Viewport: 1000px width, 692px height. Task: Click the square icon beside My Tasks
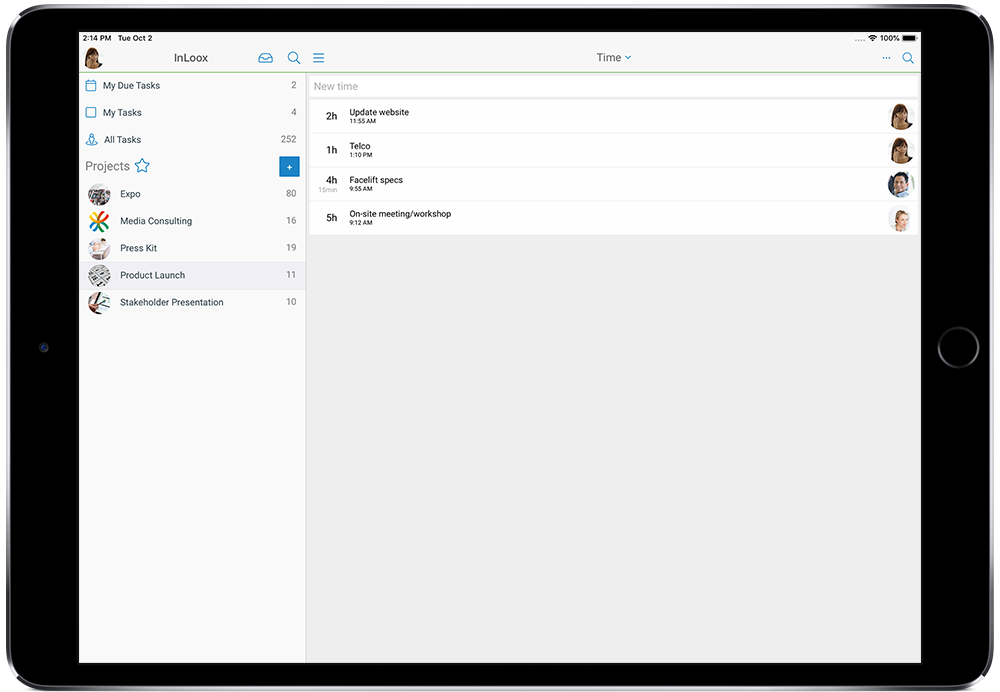[x=91, y=112]
